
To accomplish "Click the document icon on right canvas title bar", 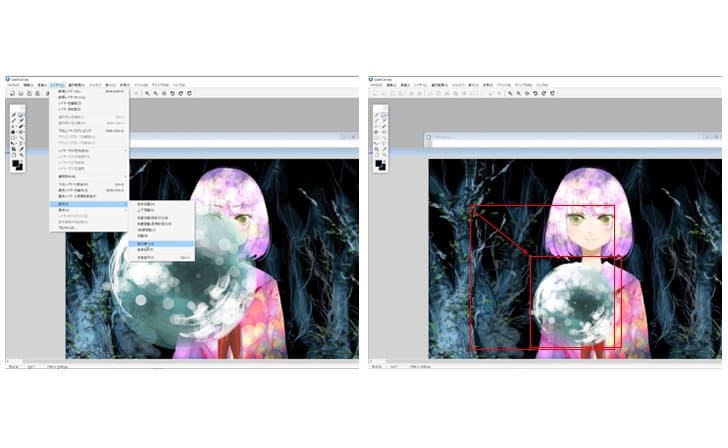I will 429,137.
